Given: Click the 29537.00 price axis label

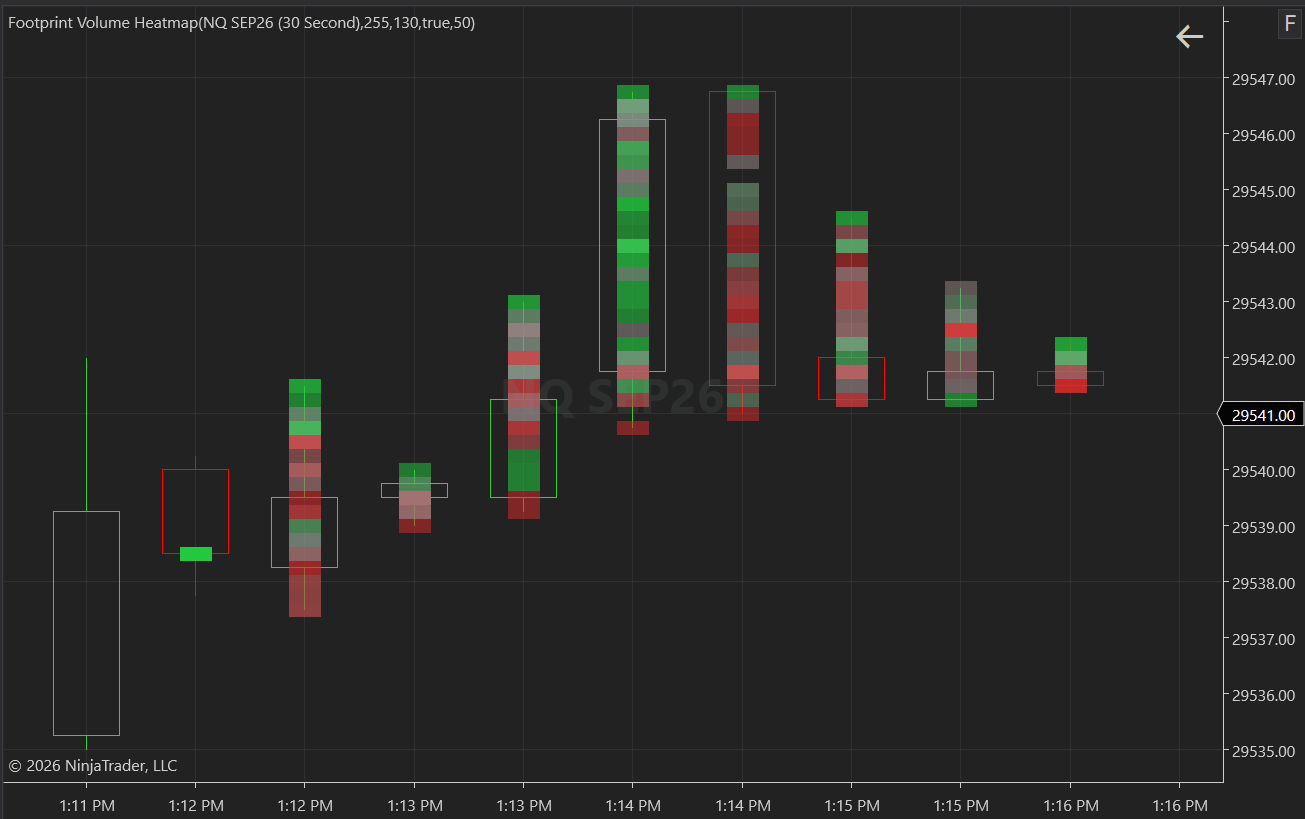Looking at the screenshot, I should click(1264, 639).
